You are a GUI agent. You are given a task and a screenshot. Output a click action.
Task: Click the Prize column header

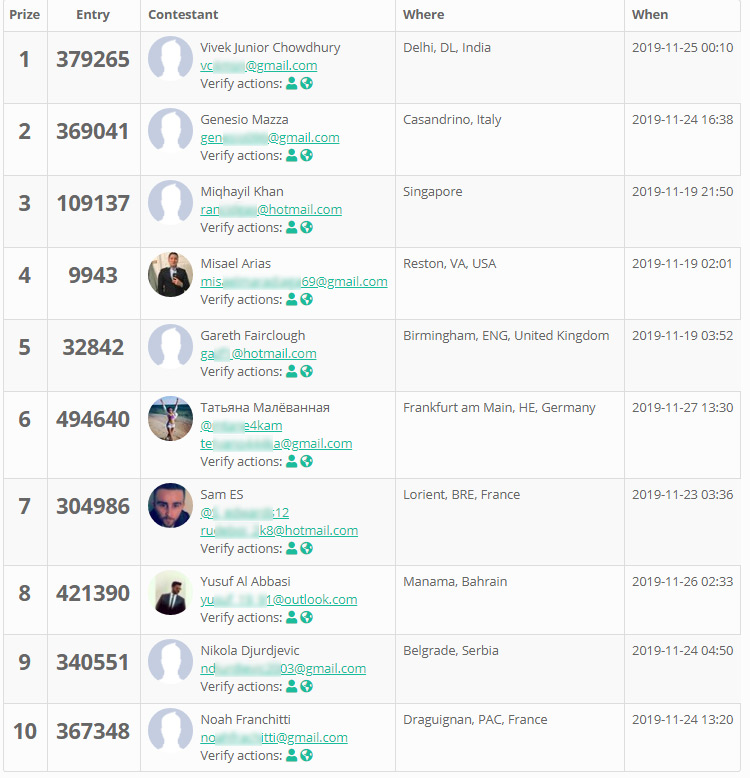click(x=24, y=15)
